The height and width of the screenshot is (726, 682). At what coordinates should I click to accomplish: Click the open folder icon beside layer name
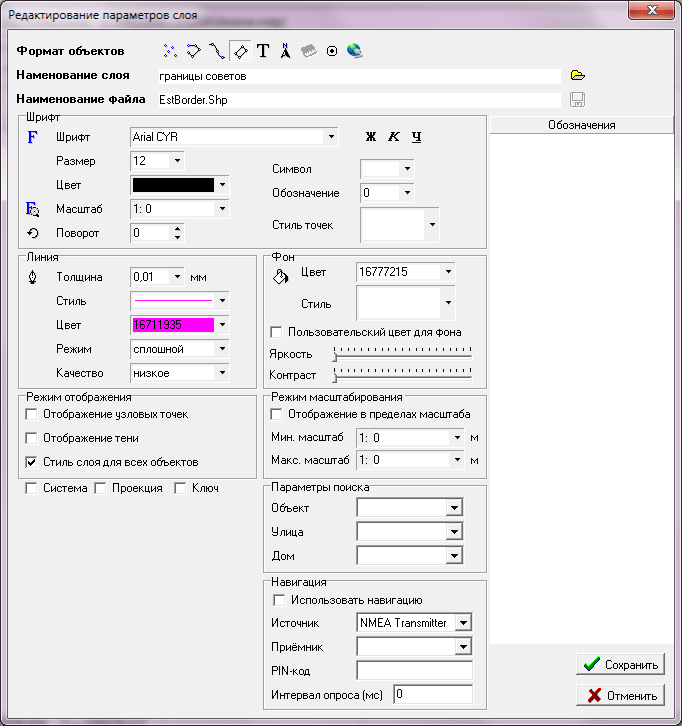pyautogui.click(x=577, y=75)
